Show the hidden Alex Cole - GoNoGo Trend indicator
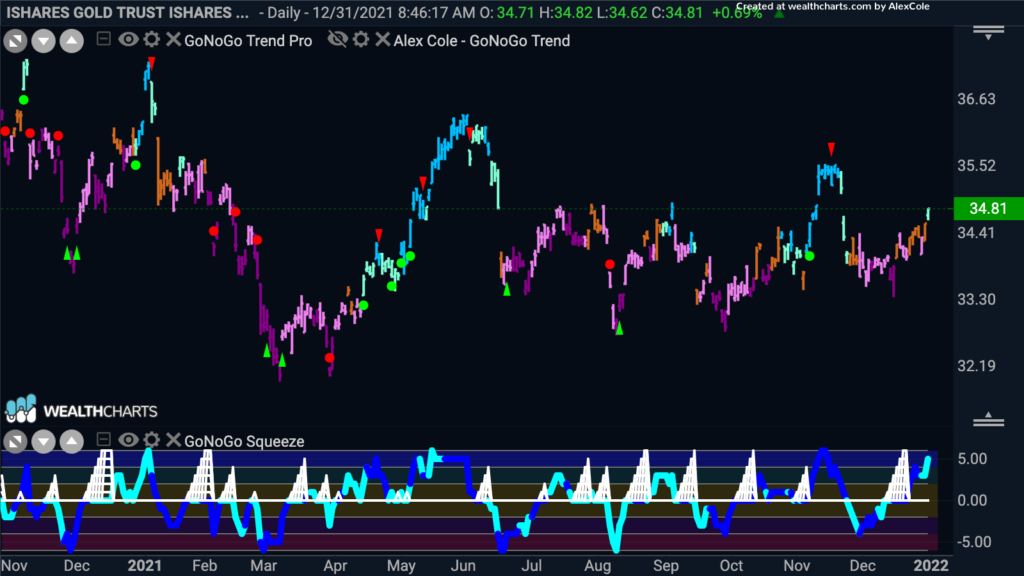The image size is (1024, 576). pyautogui.click(x=338, y=40)
